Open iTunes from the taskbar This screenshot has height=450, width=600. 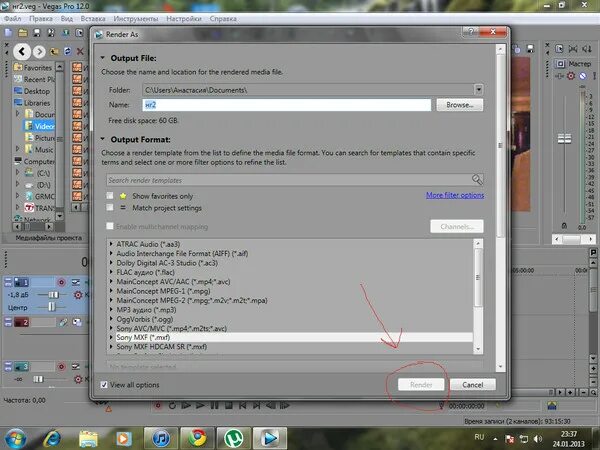[x=161, y=438]
